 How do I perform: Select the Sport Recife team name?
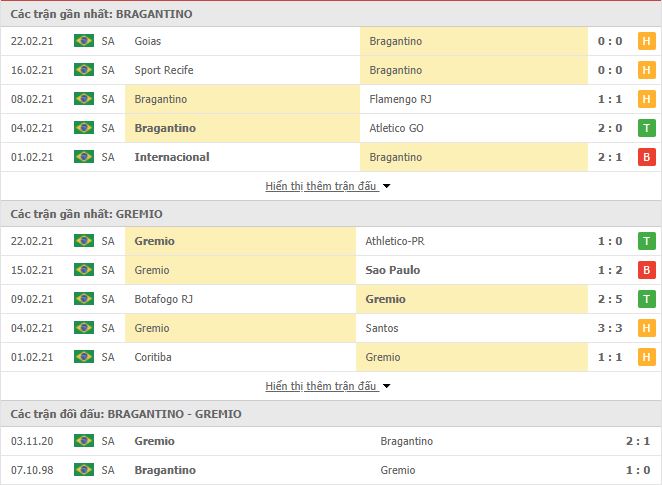164,70
